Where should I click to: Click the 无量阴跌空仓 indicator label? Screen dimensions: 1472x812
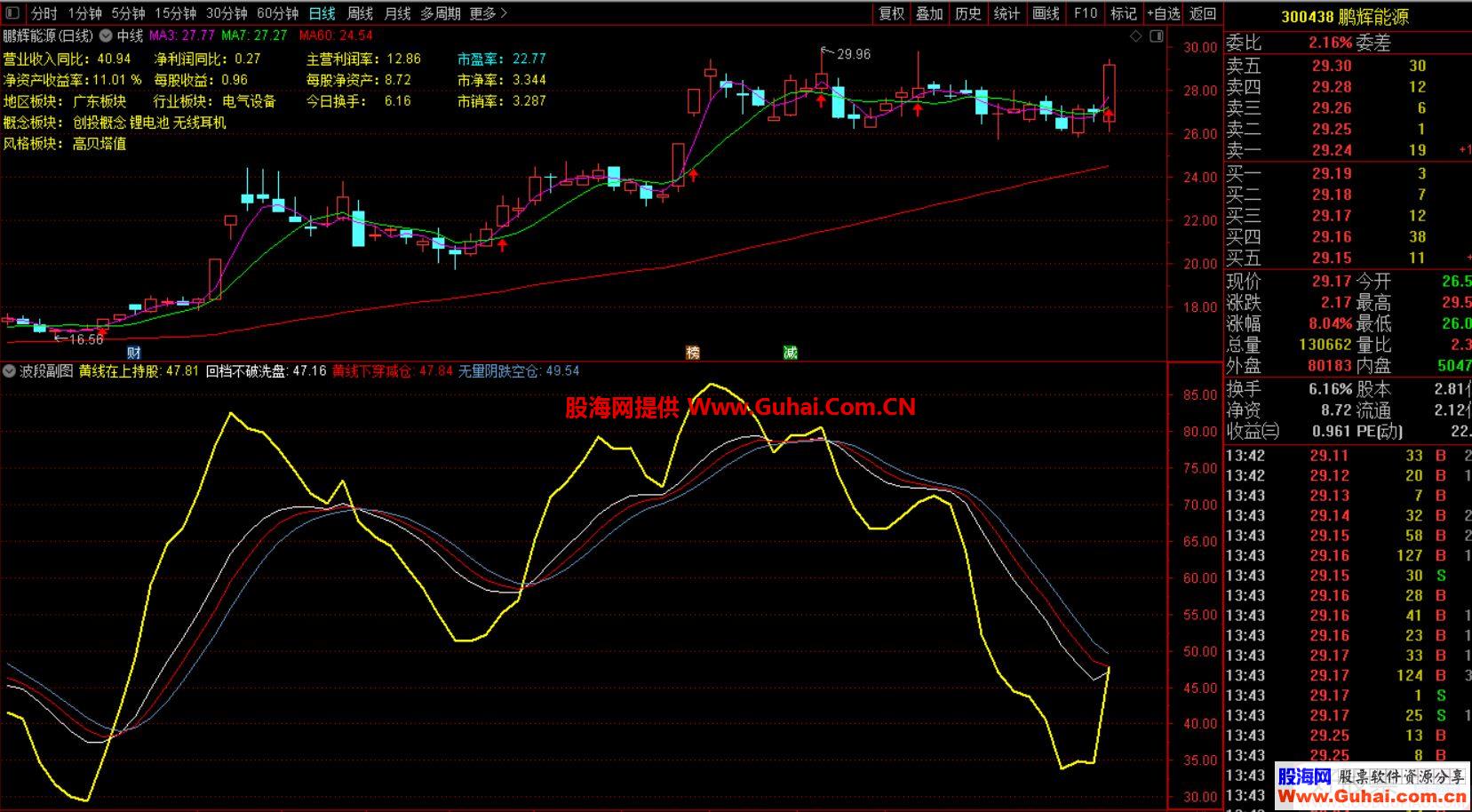519,370
